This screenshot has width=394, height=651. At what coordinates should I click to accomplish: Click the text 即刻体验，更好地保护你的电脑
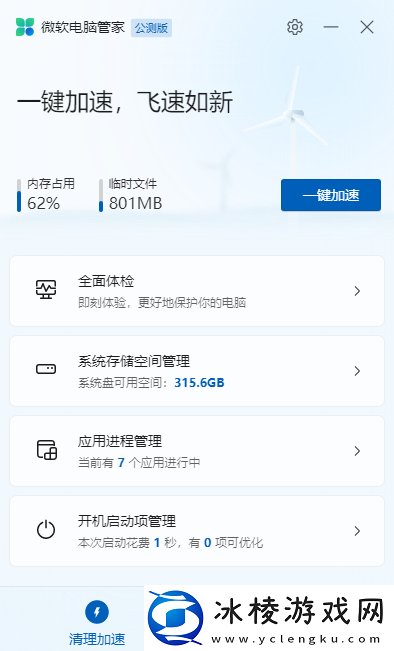click(162, 303)
